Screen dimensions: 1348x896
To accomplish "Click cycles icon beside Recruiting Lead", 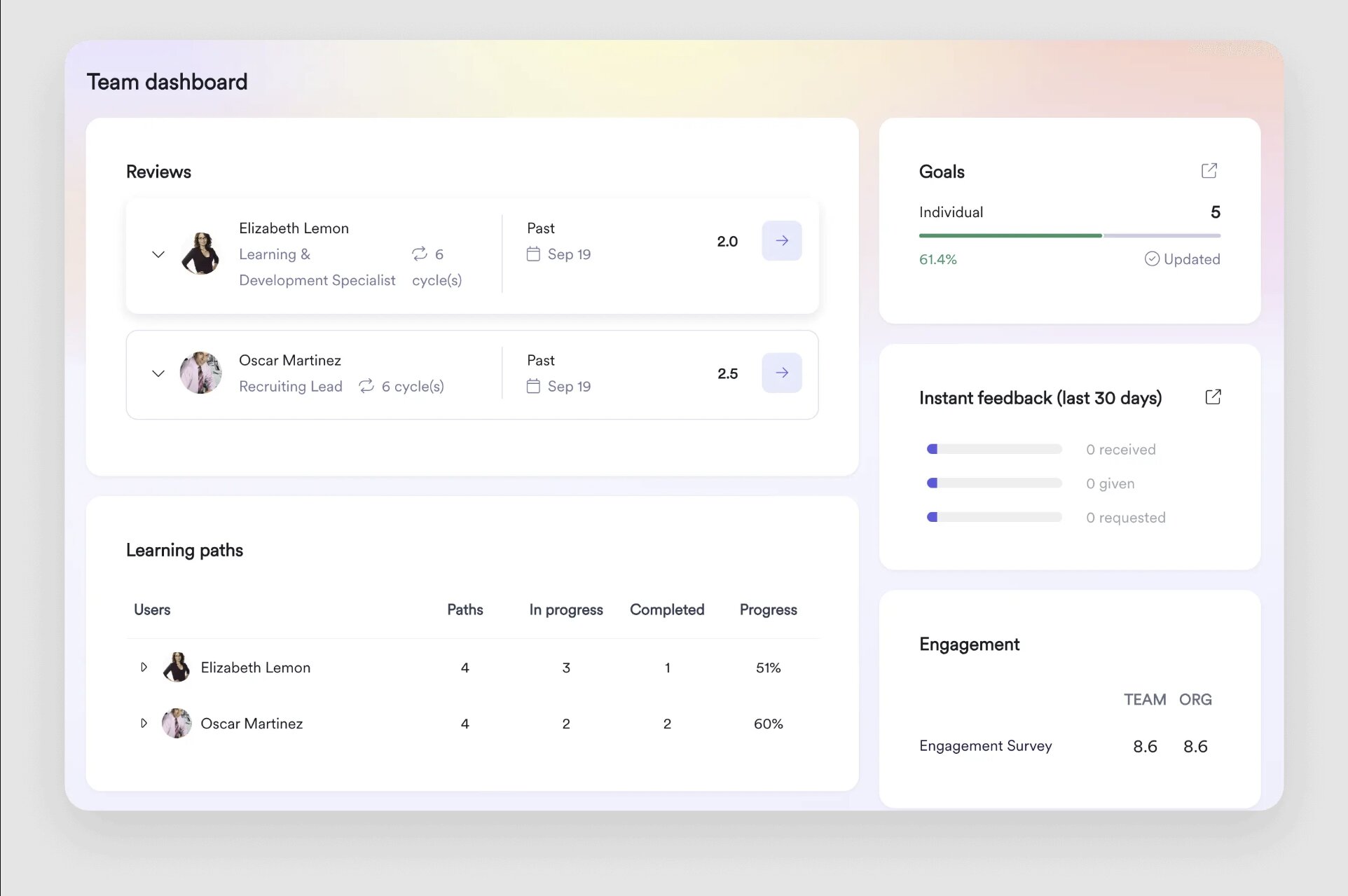I will coord(366,386).
